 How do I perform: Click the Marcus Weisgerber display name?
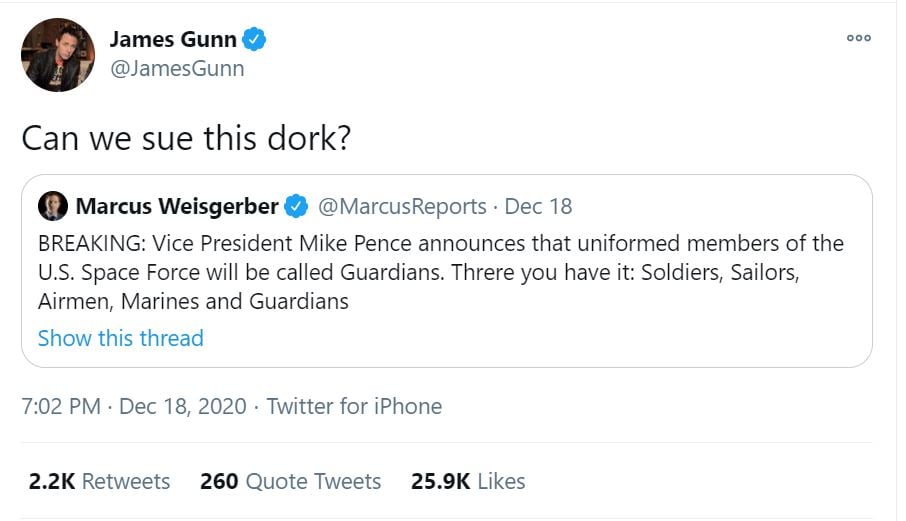click(177, 207)
